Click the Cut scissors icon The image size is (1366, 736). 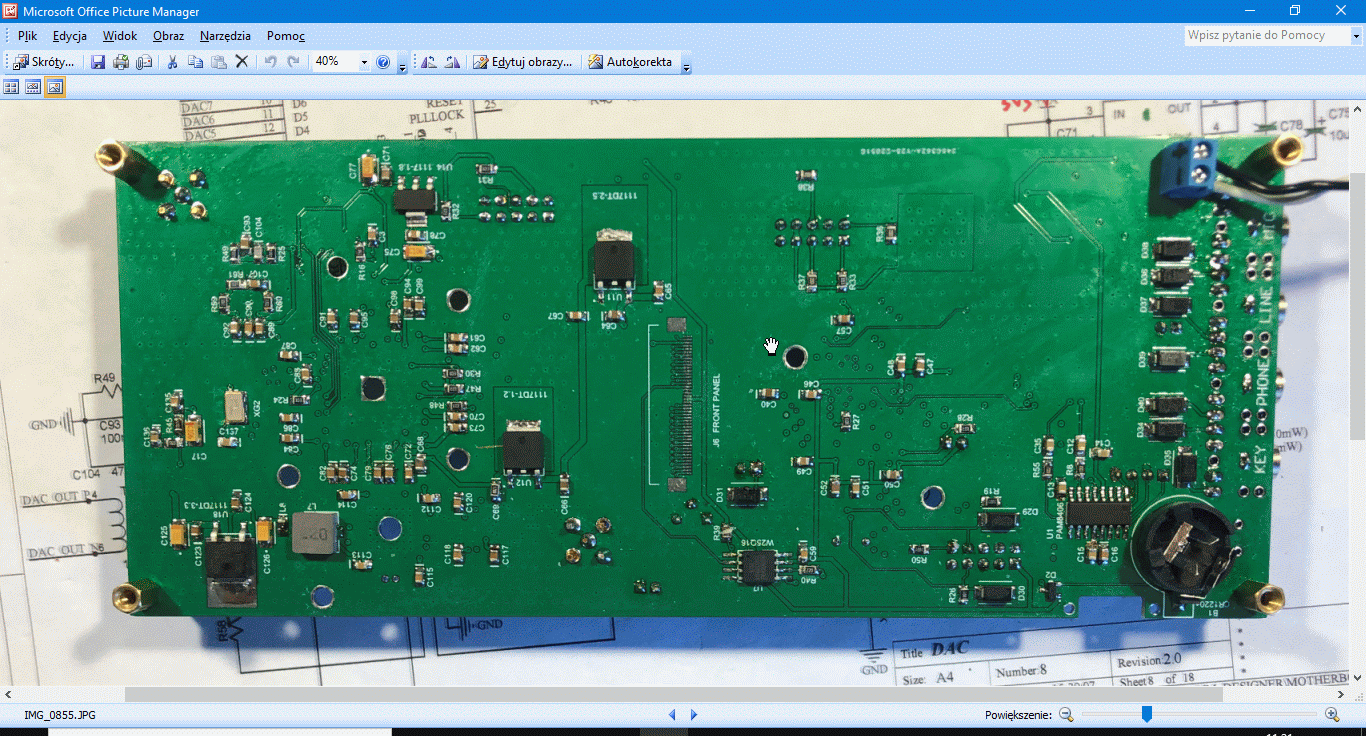[172, 62]
